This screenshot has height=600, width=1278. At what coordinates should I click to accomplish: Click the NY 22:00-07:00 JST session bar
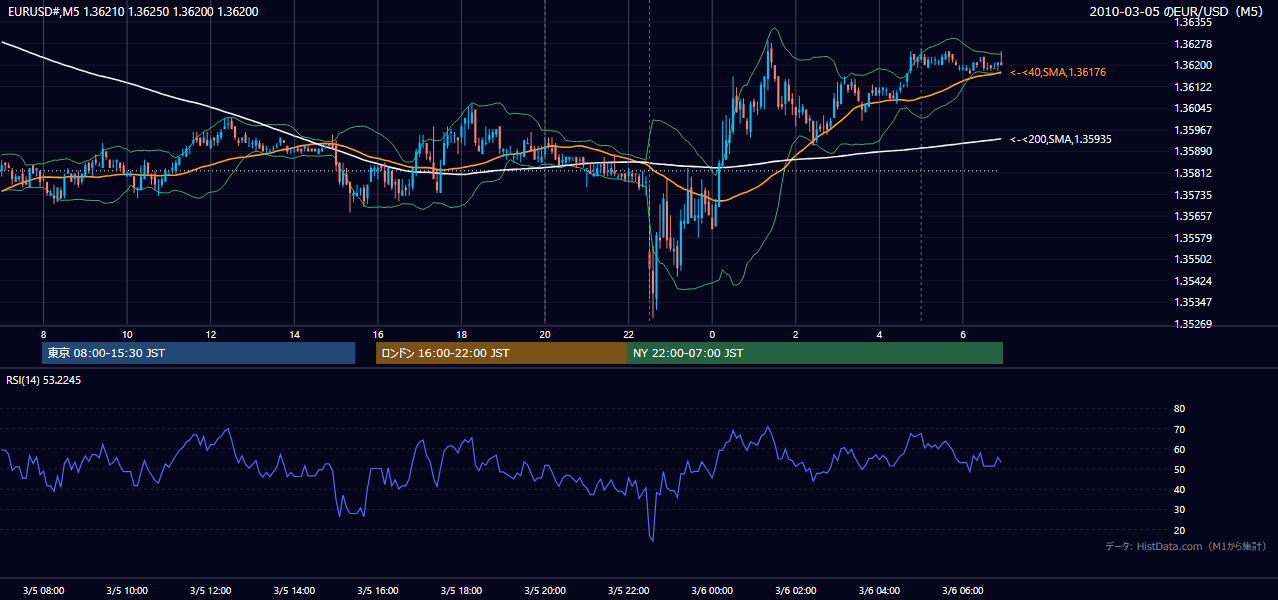click(x=815, y=353)
